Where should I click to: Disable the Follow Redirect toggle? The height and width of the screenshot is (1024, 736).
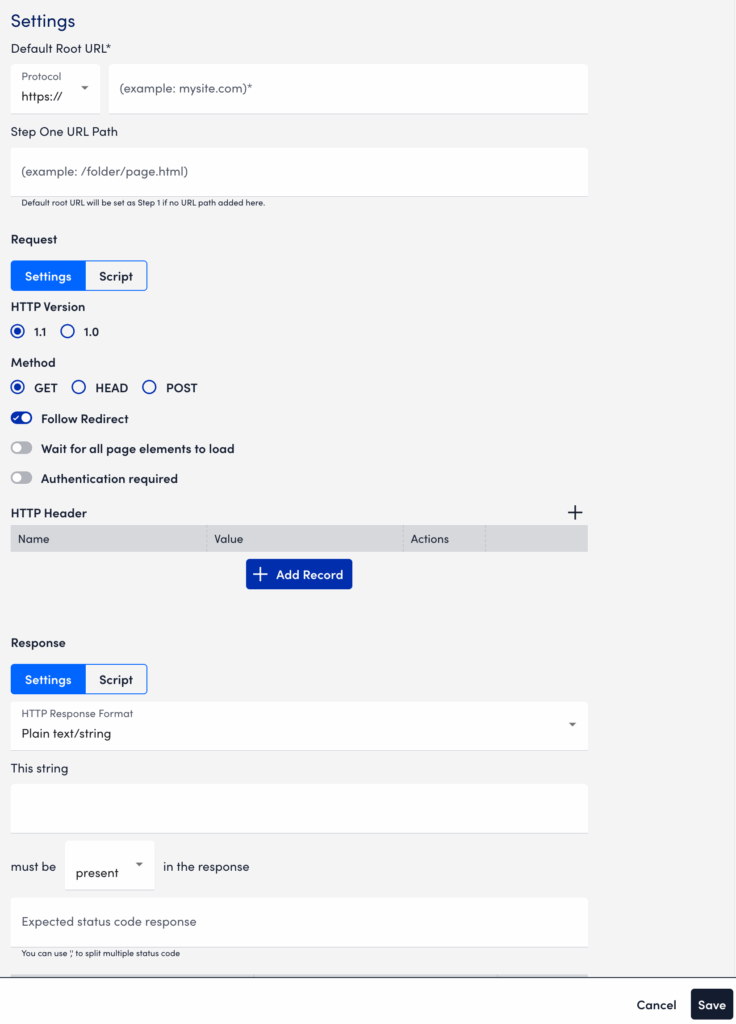coord(22,418)
